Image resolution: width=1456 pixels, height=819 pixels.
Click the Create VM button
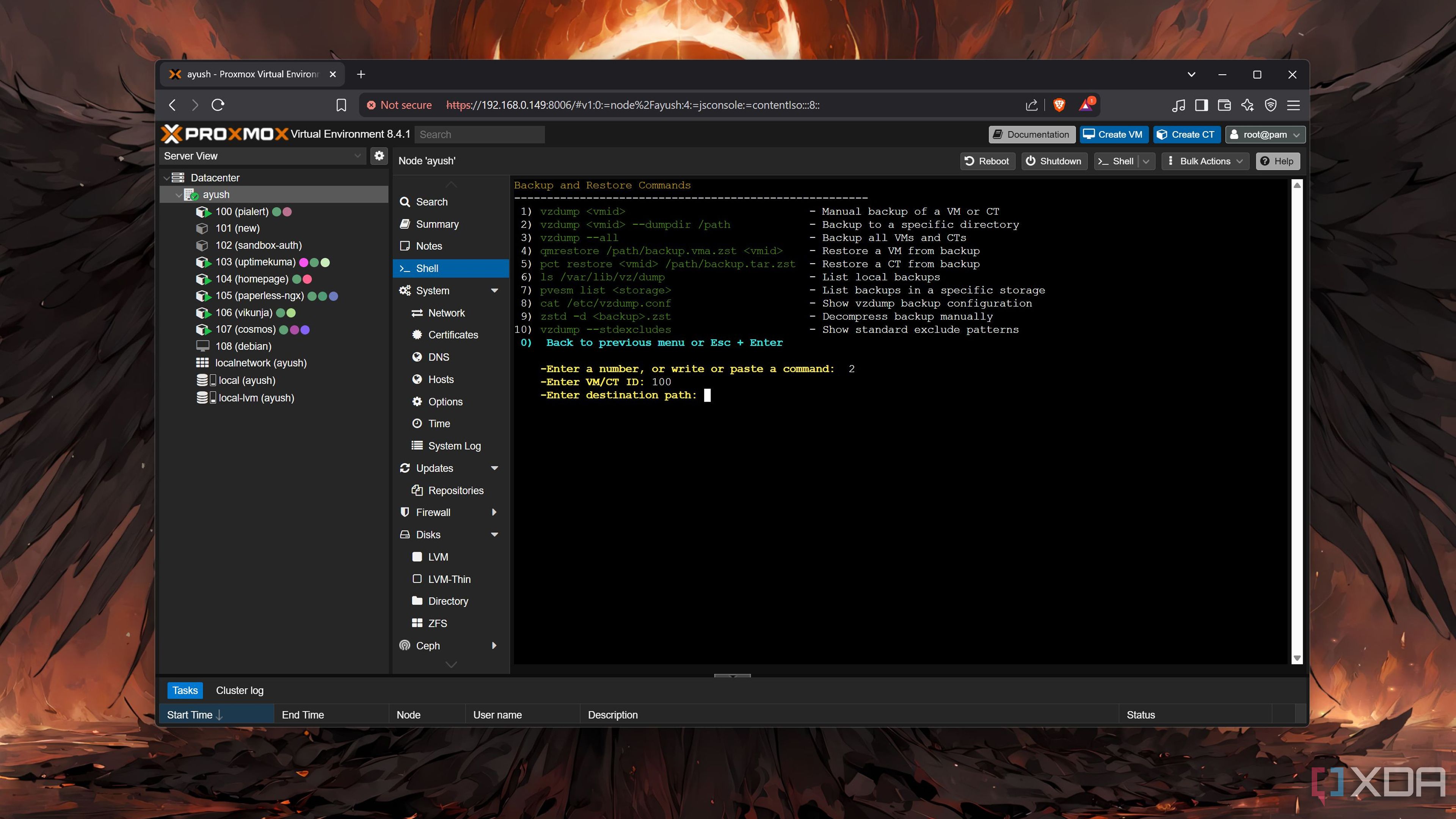[x=1114, y=135]
